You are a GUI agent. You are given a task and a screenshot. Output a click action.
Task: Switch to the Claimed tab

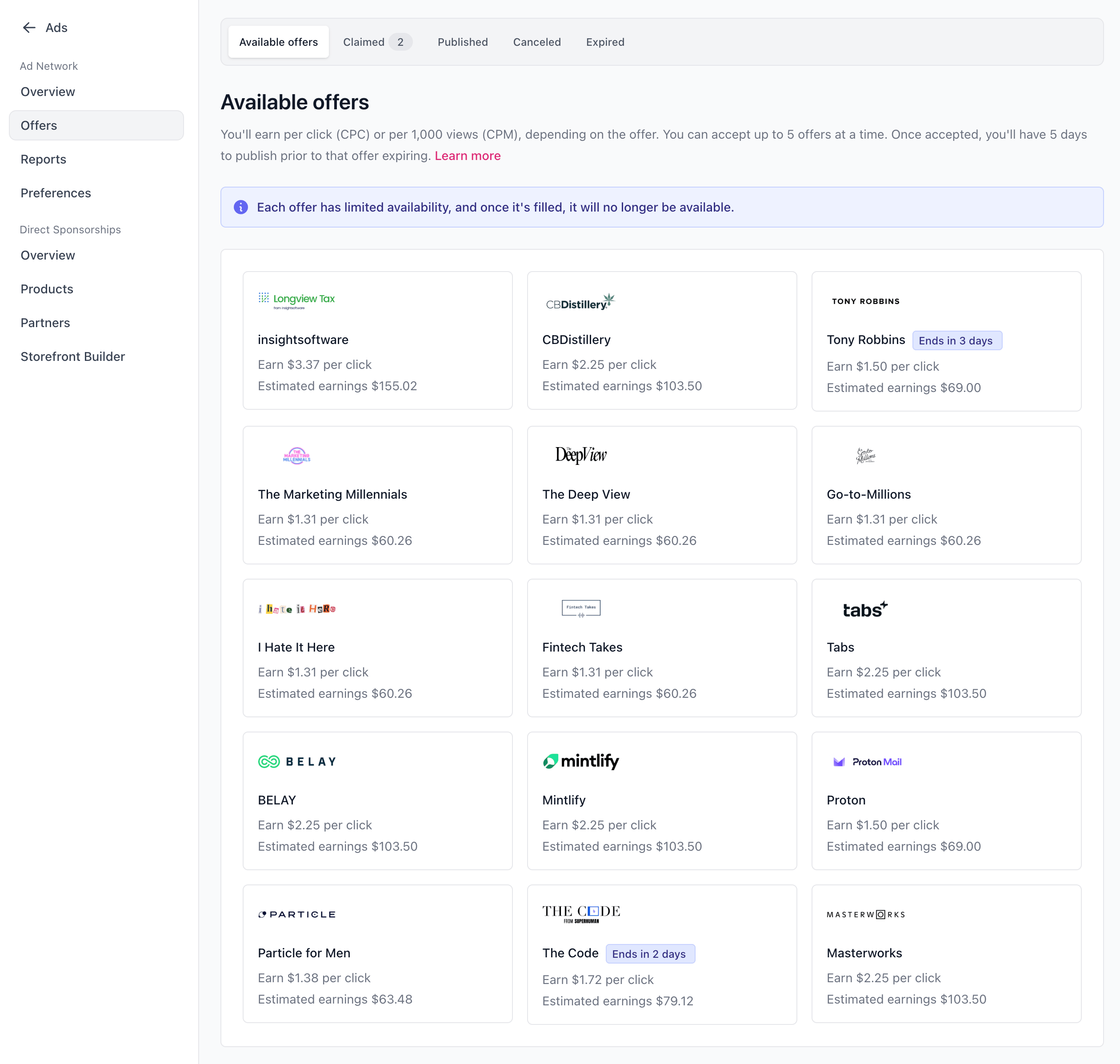pyautogui.click(x=376, y=42)
